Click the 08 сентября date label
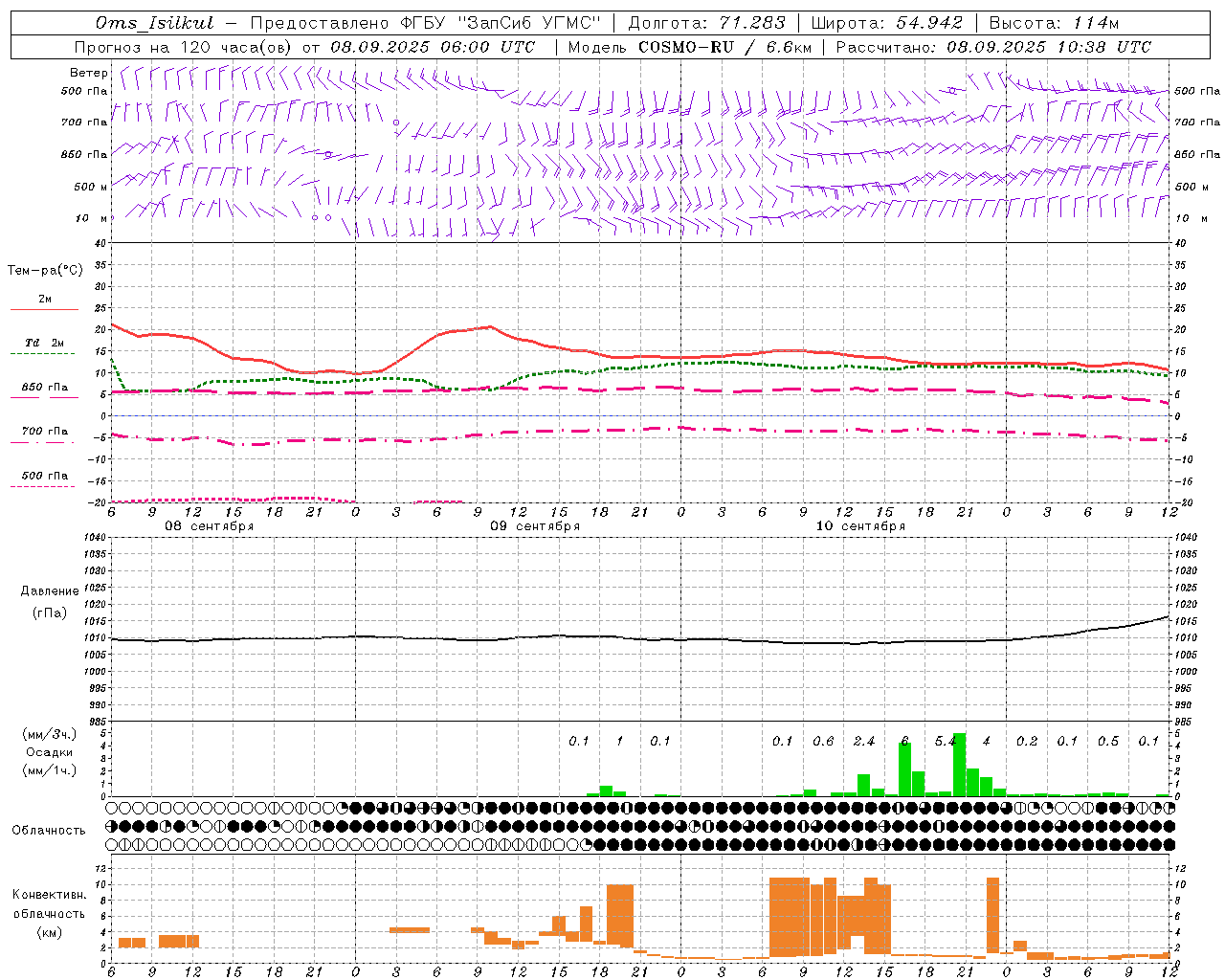Viewport: 1225px width, 980px height. pyautogui.click(x=210, y=526)
